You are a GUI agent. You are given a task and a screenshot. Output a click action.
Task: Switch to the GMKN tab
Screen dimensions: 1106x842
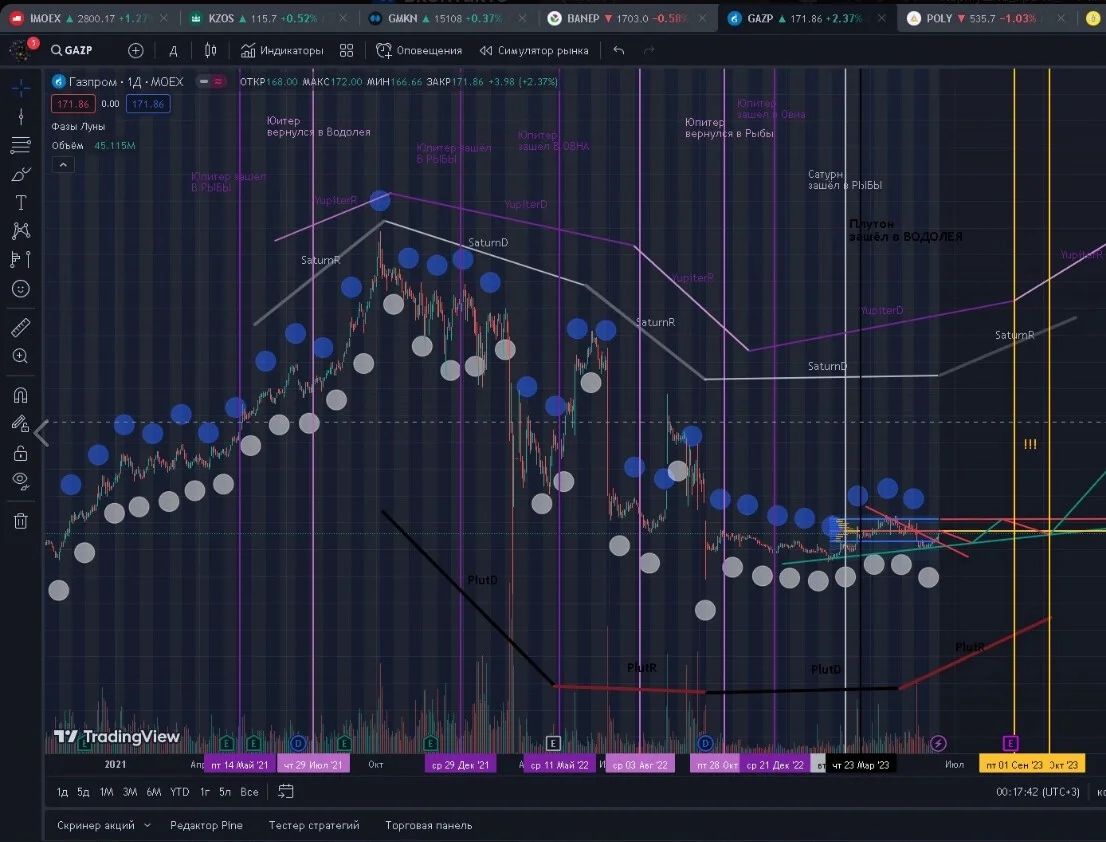(448, 18)
